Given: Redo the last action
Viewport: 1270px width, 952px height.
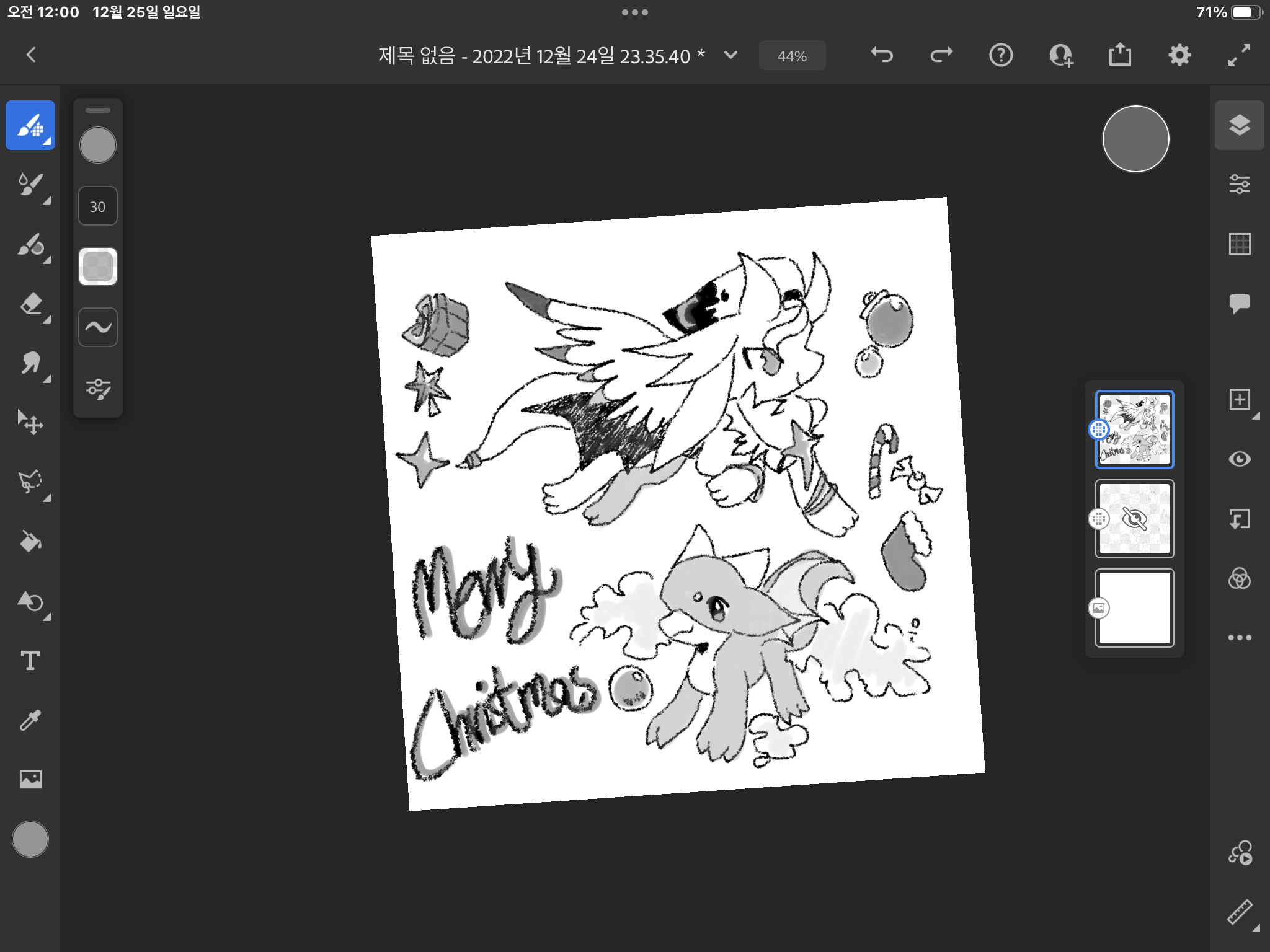Looking at the screenshot, I should [941, 55].
